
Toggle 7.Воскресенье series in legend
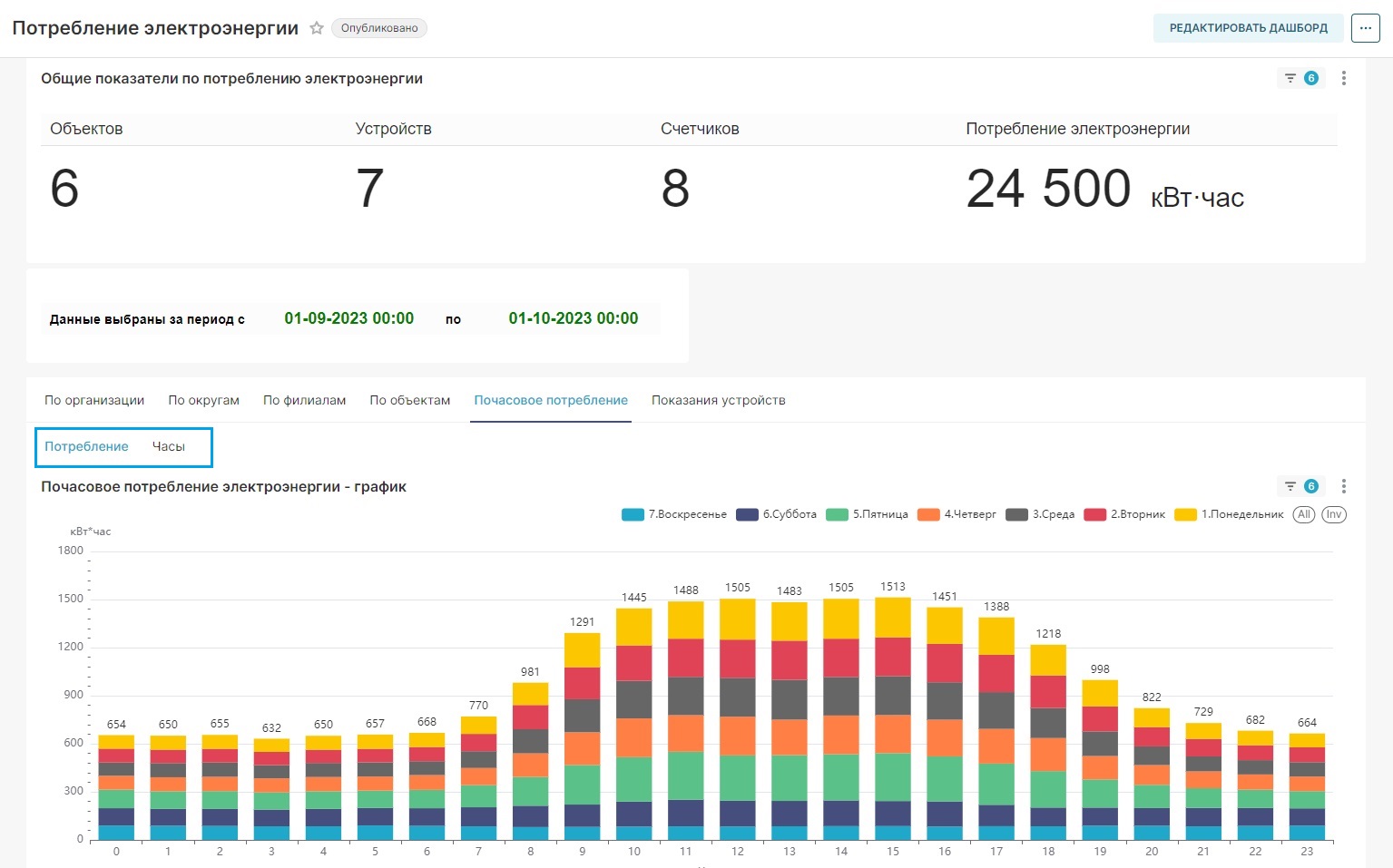[674, 514]
